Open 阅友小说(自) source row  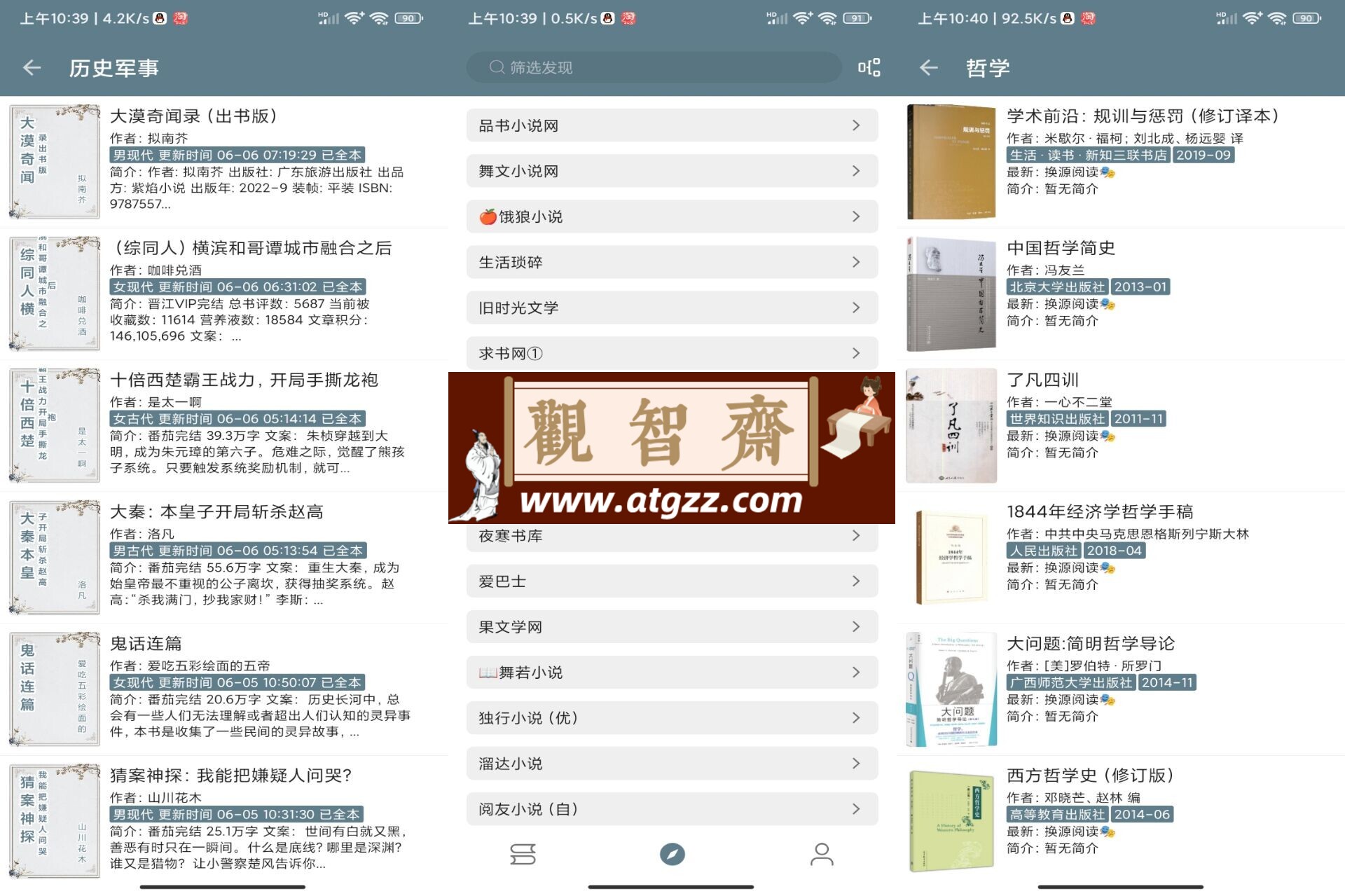672,809
